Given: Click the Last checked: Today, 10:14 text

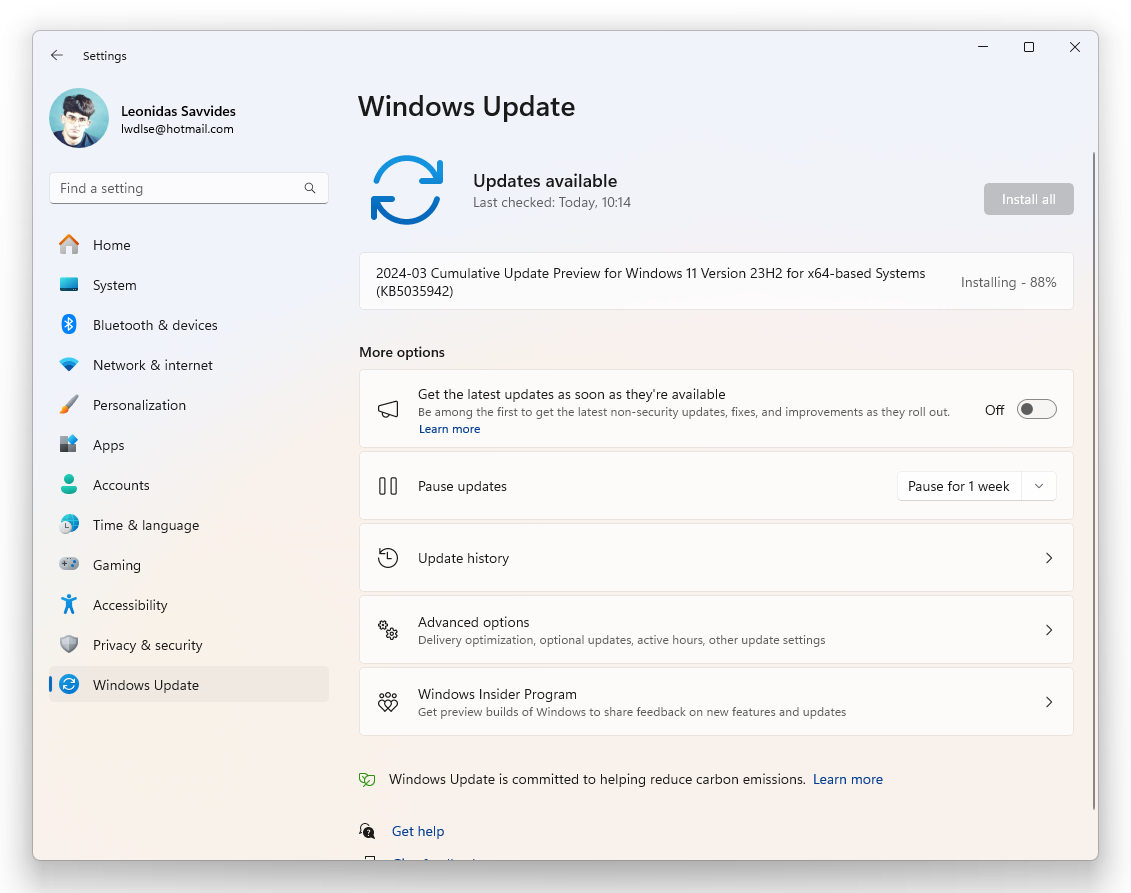Looking at the screenshot, I should [552, 203].
